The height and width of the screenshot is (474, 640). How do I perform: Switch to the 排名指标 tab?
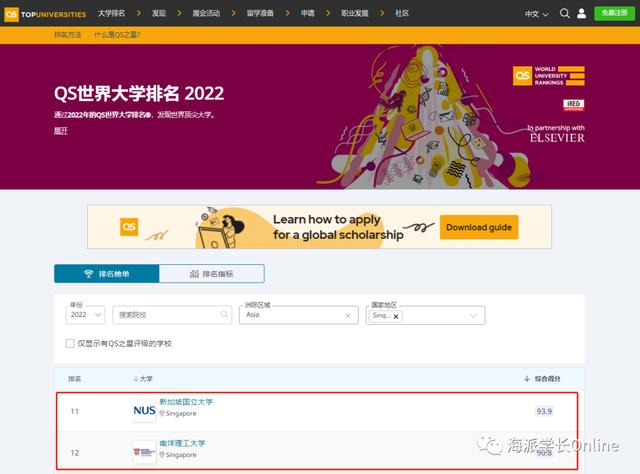coord(212,274)
